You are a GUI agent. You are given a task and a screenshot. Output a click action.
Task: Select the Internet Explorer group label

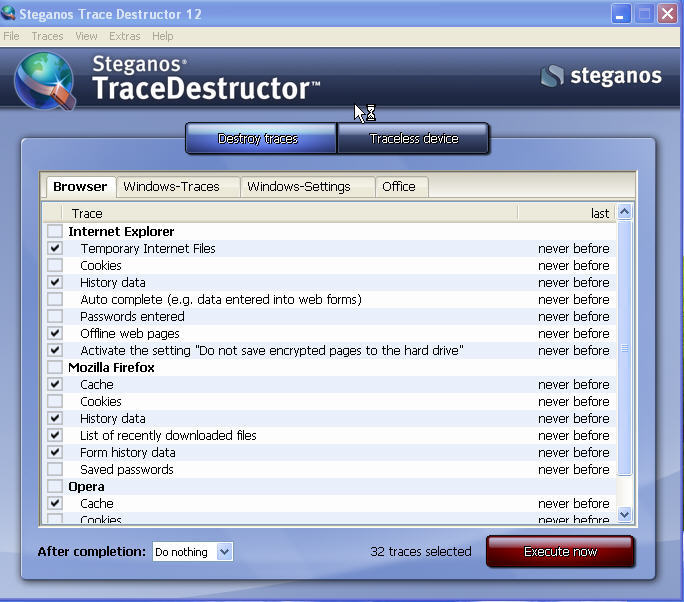click(121, 232)
